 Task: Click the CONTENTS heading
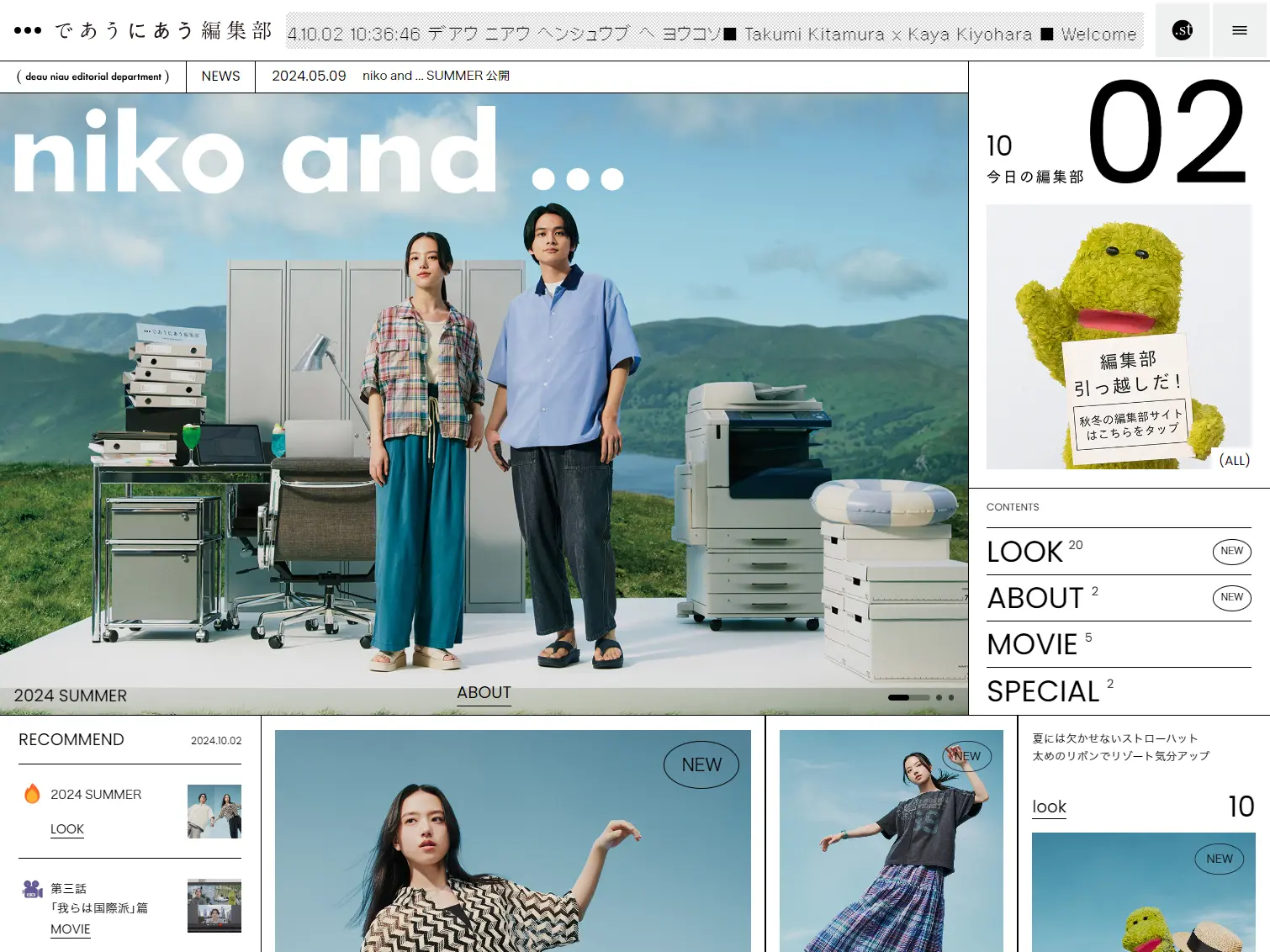[1013, 507]
